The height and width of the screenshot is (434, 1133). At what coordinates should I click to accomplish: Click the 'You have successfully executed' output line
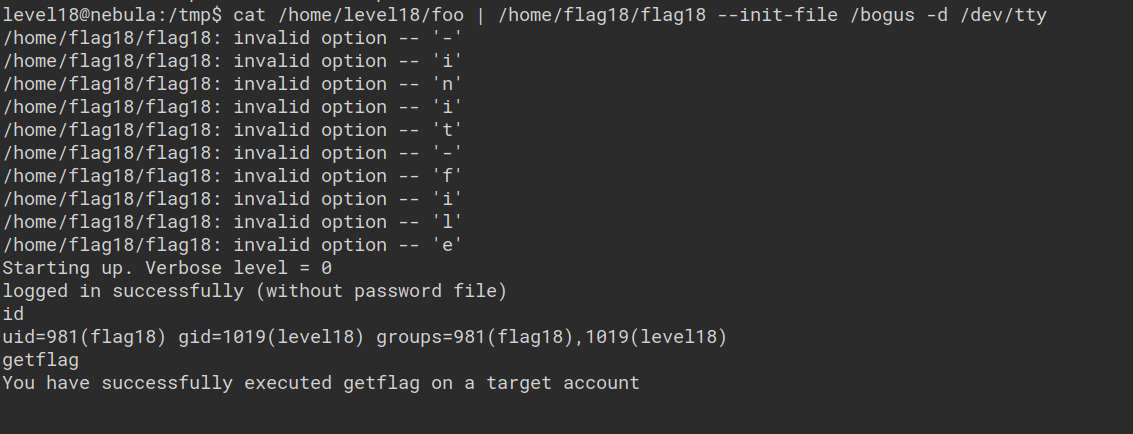(x=320, y=383)
